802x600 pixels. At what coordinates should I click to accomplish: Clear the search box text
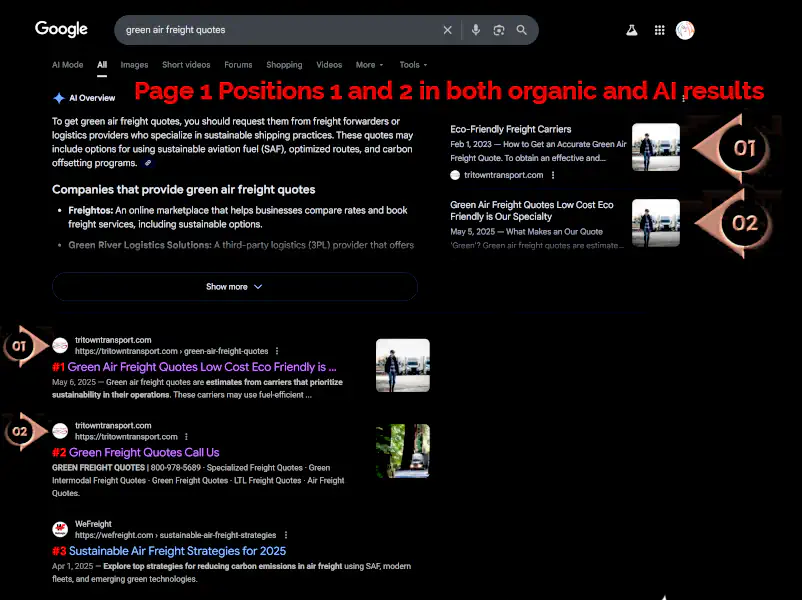coord(447,30)
